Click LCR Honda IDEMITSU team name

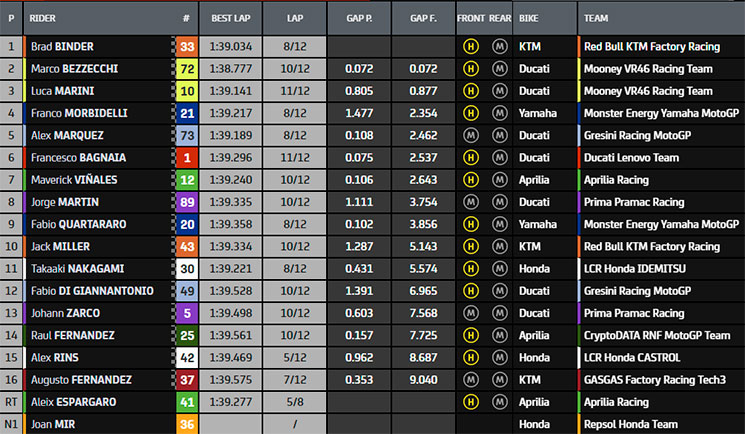coord(634,269)
